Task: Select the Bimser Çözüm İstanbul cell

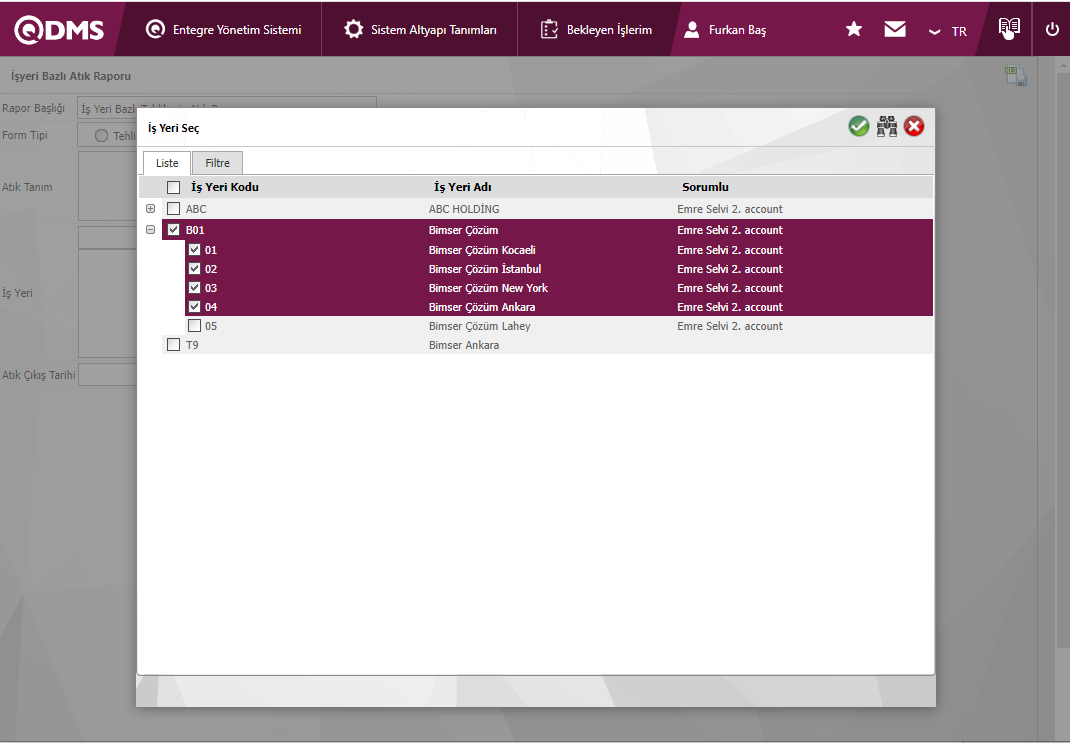Action: [x=485, y=269]
